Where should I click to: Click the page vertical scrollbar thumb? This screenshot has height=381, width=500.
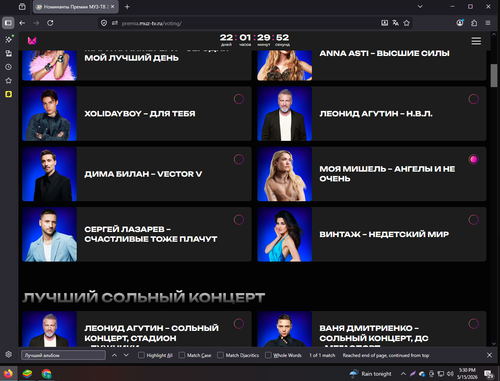pyautogui.click(x=494, y=76)
